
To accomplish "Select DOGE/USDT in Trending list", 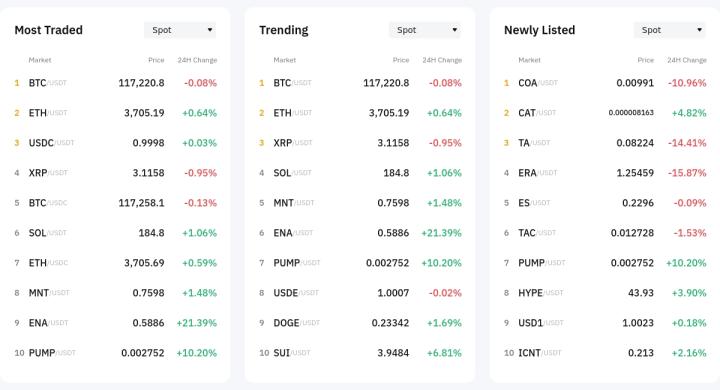I will 360,323.
